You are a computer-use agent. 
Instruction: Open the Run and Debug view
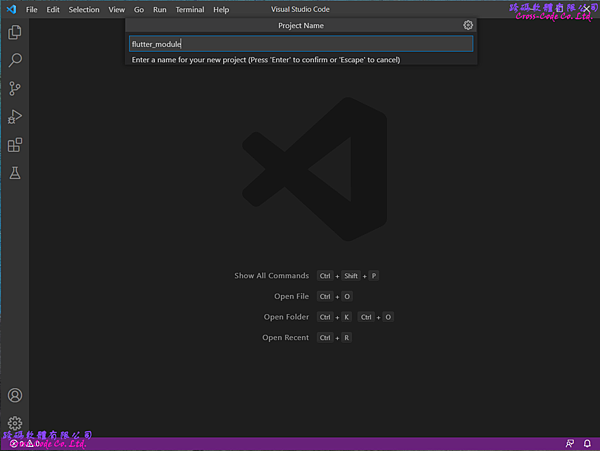point(15,117)
